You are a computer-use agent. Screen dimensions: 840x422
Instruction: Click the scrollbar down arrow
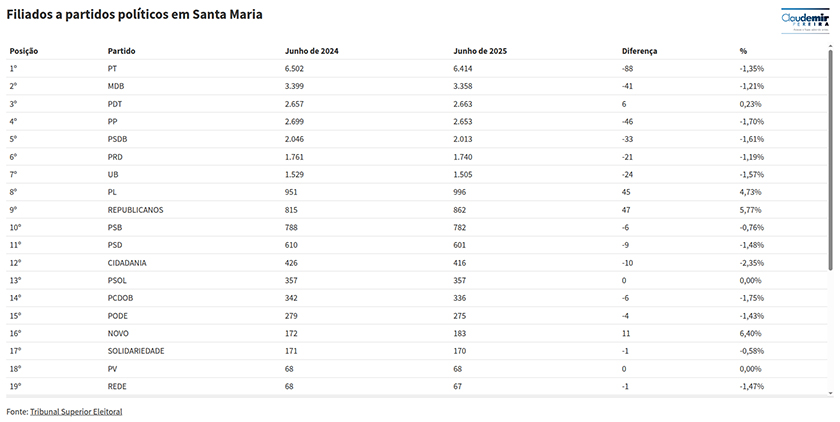point(830,393)
